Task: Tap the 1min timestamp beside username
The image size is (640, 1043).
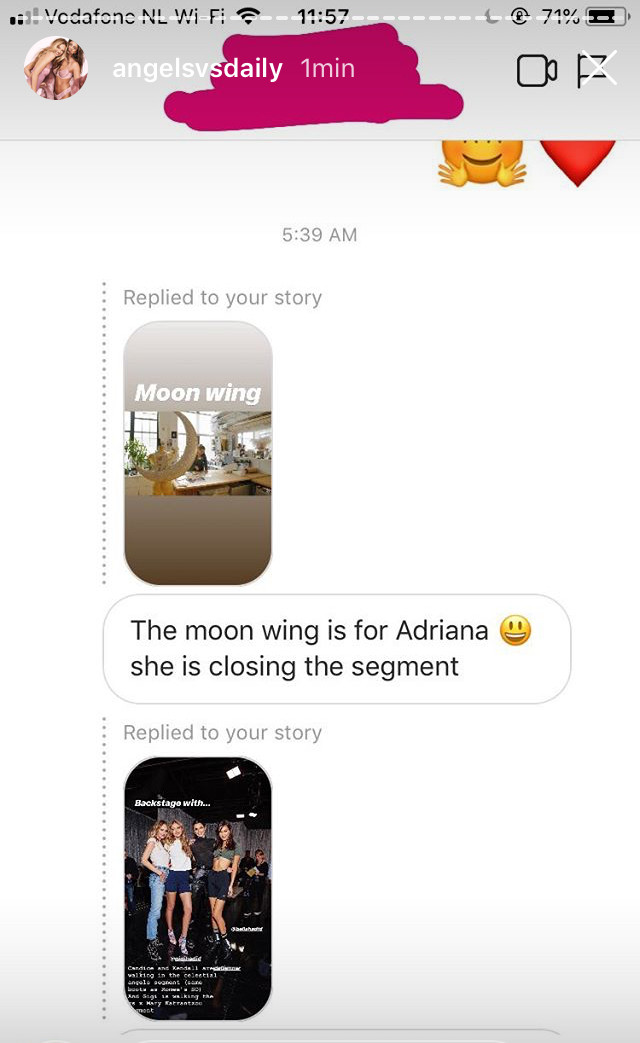Action: click(327, 69)
